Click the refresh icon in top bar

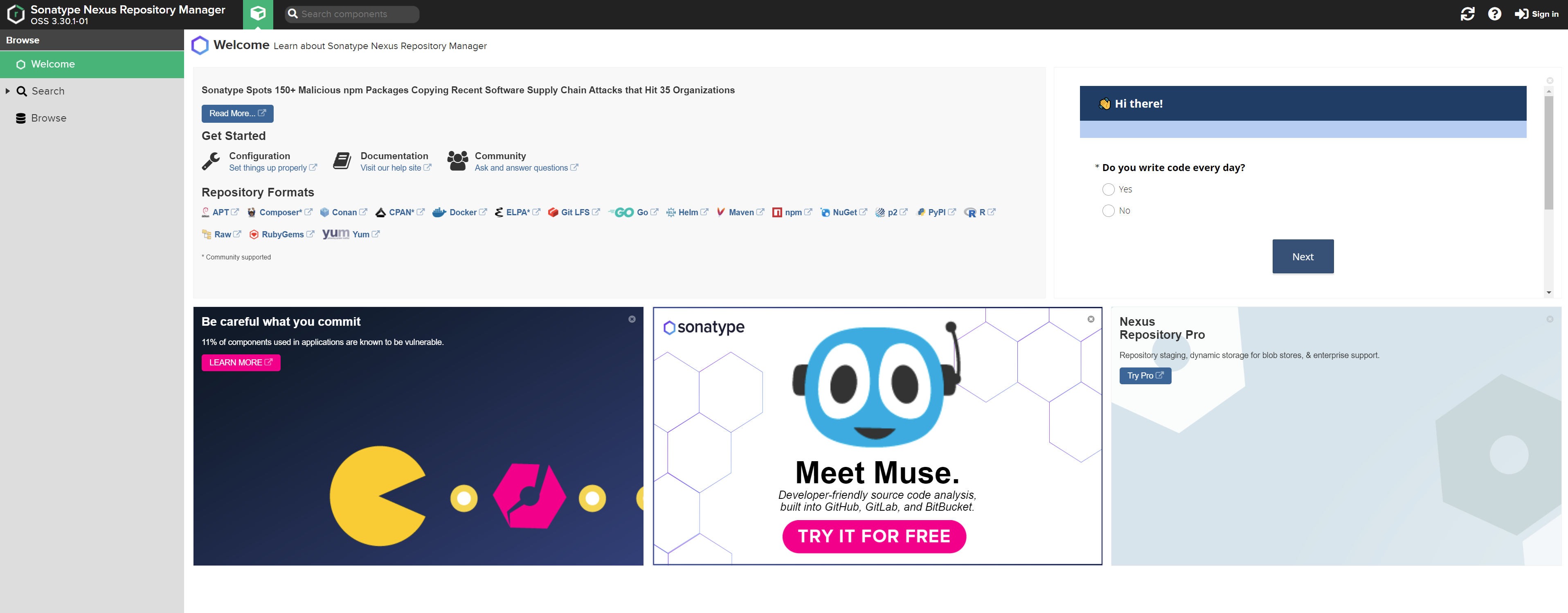pos(1467,14)
